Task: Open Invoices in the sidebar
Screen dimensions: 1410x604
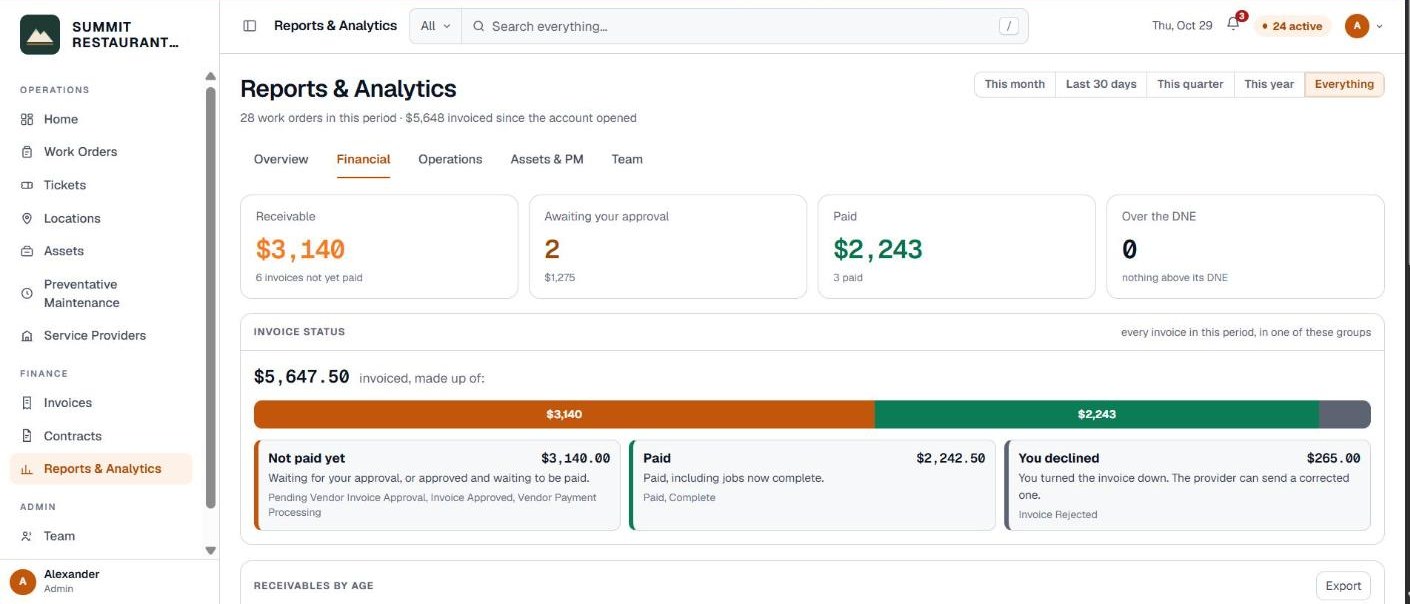Action: (101, 403)
